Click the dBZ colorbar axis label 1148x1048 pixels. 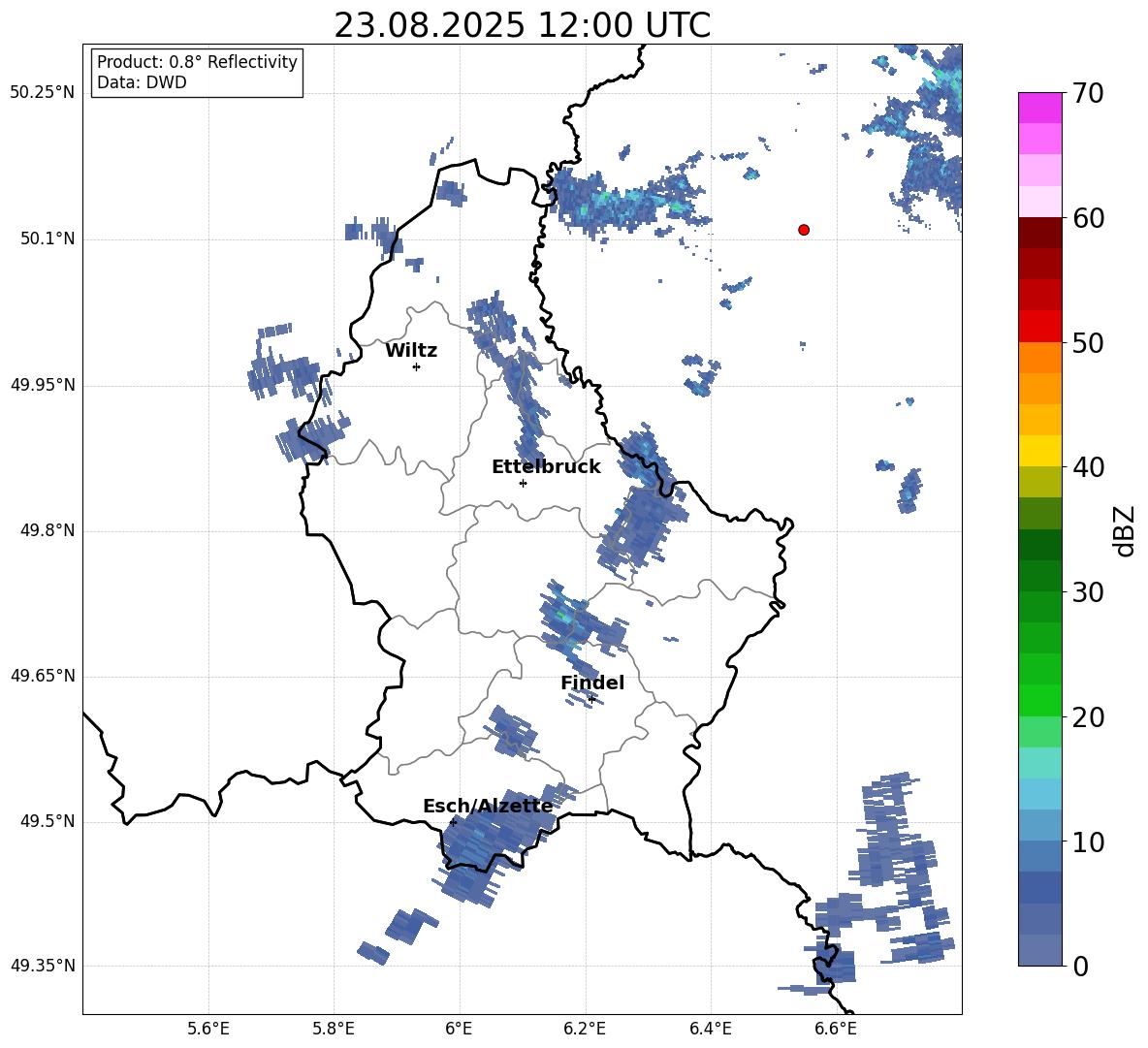[1125, 530]
